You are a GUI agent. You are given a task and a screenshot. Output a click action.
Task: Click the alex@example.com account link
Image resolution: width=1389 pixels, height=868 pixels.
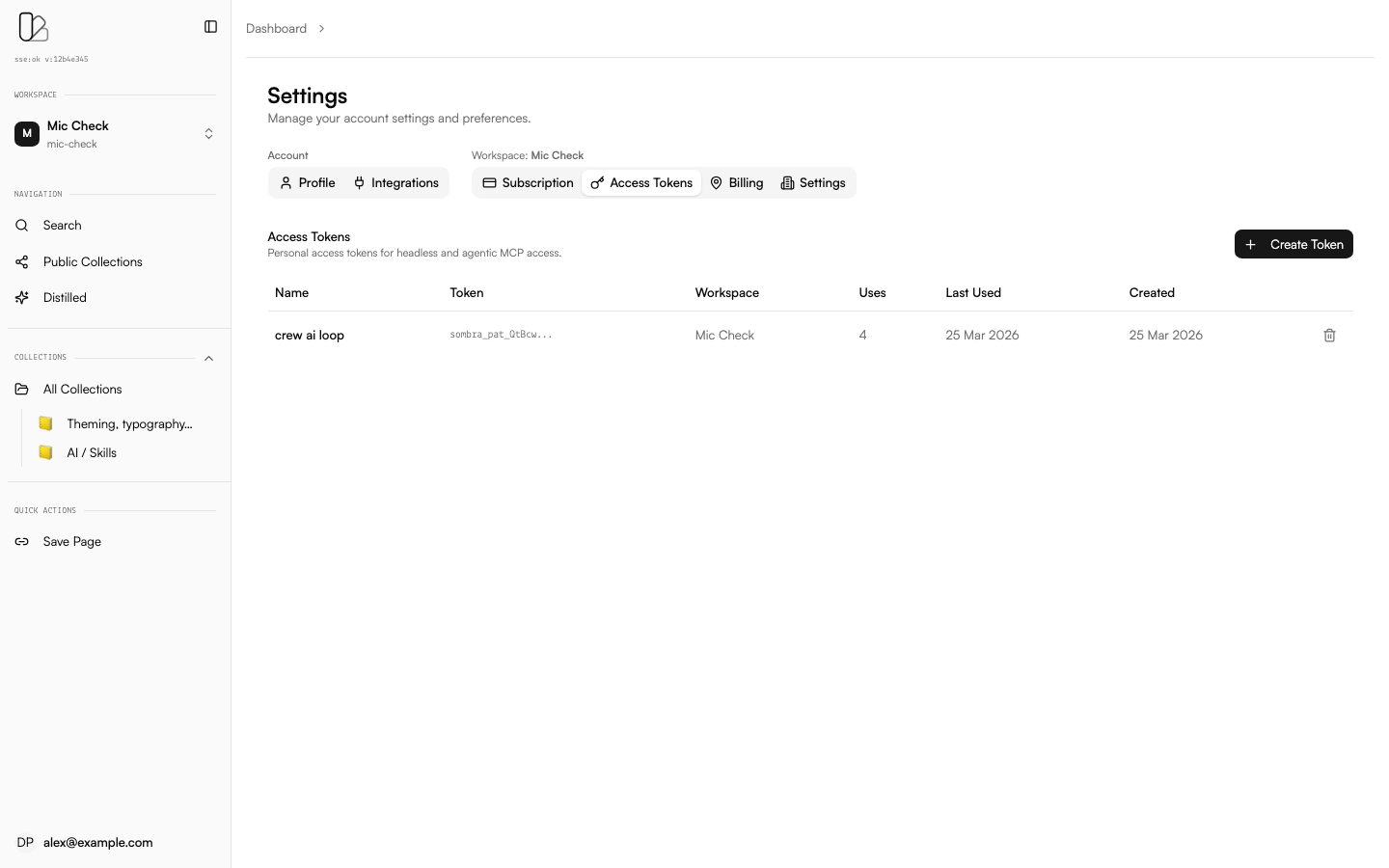coord(97,842)
